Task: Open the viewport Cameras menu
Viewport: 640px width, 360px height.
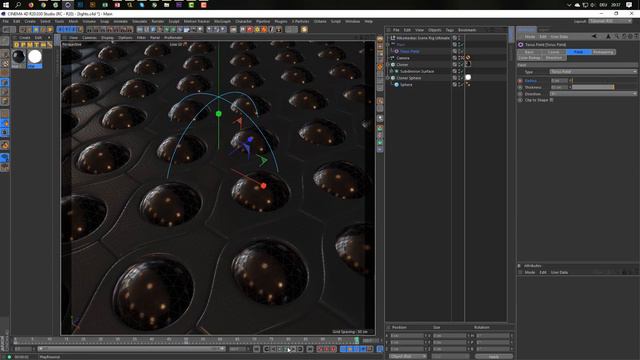Action: (89, 38)
